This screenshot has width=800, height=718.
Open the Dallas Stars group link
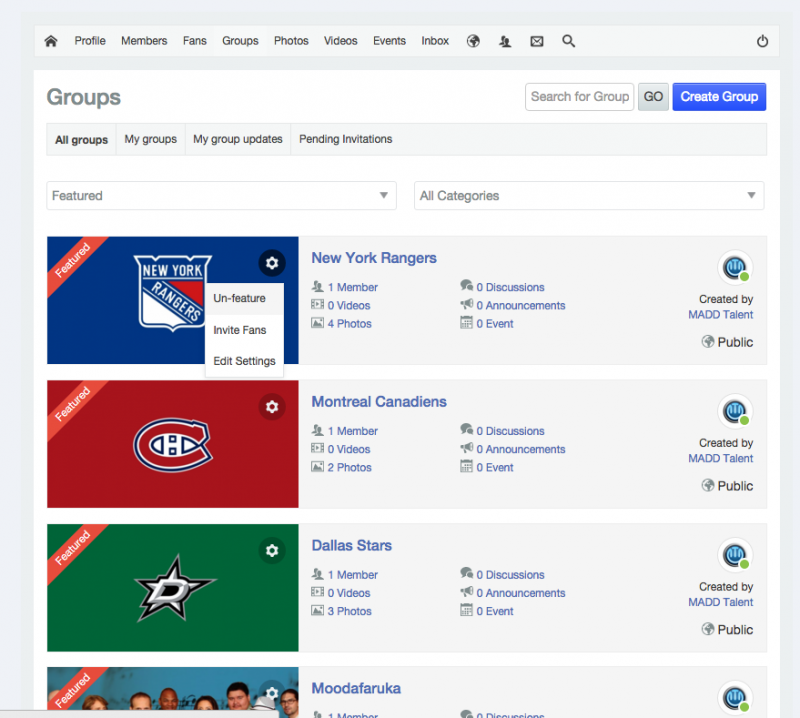point(352,546)
